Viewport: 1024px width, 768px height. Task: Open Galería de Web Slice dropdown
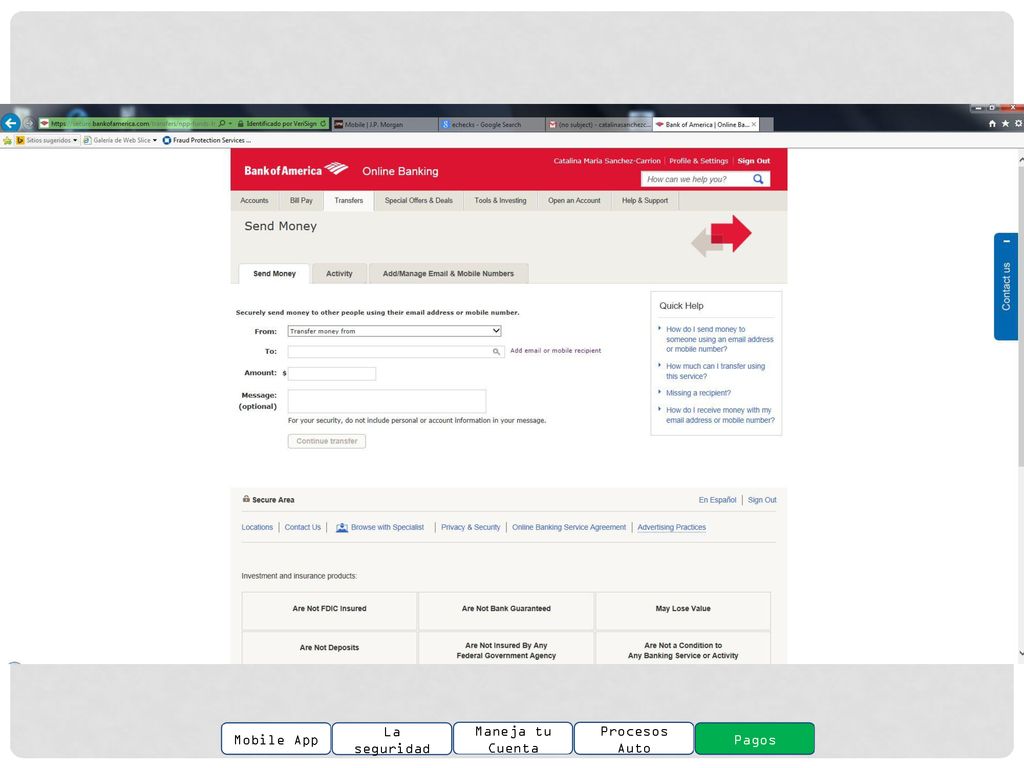click(x=121, y=140)
